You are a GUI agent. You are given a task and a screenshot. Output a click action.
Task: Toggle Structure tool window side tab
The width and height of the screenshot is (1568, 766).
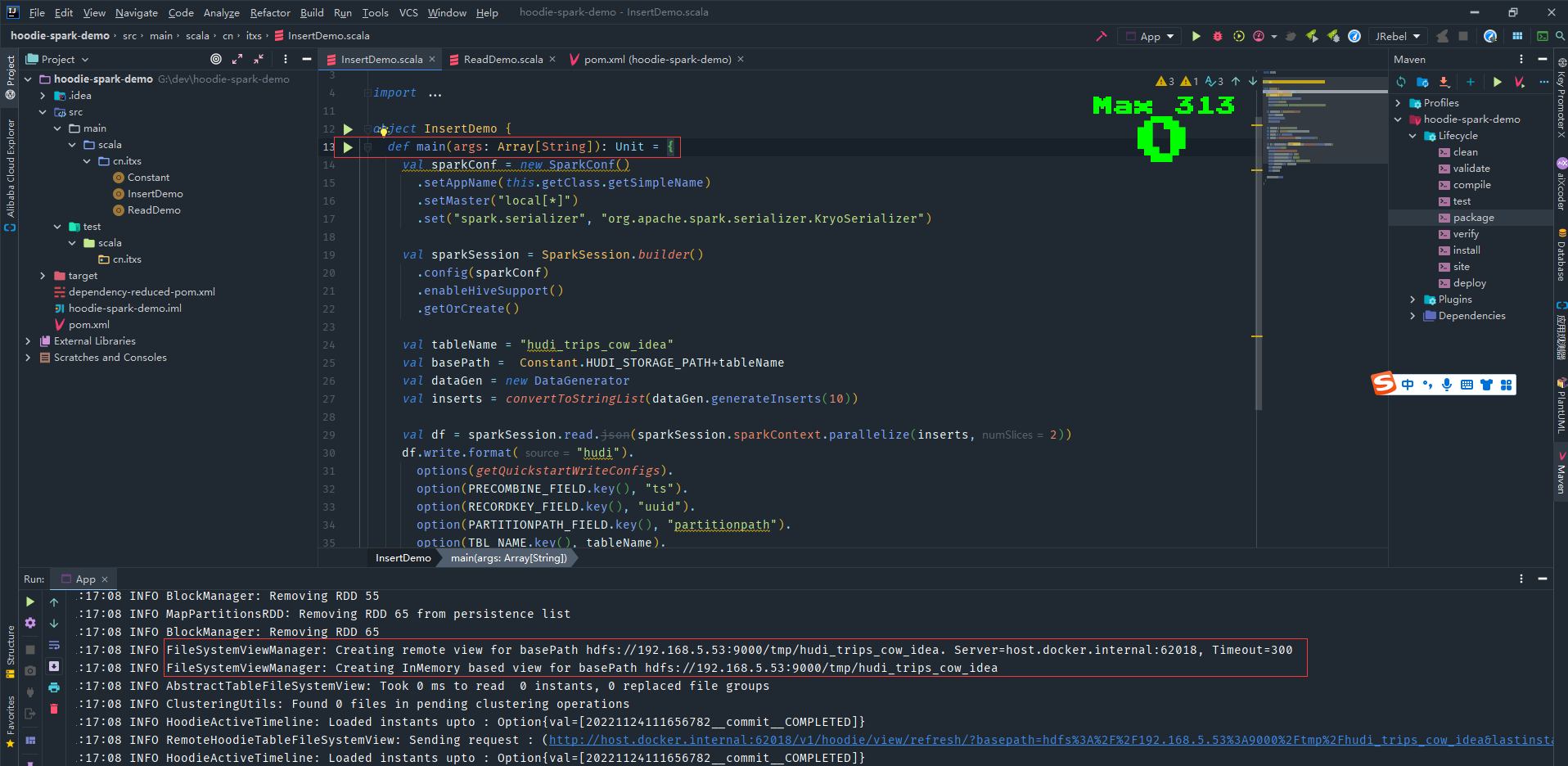click(10, 651)
